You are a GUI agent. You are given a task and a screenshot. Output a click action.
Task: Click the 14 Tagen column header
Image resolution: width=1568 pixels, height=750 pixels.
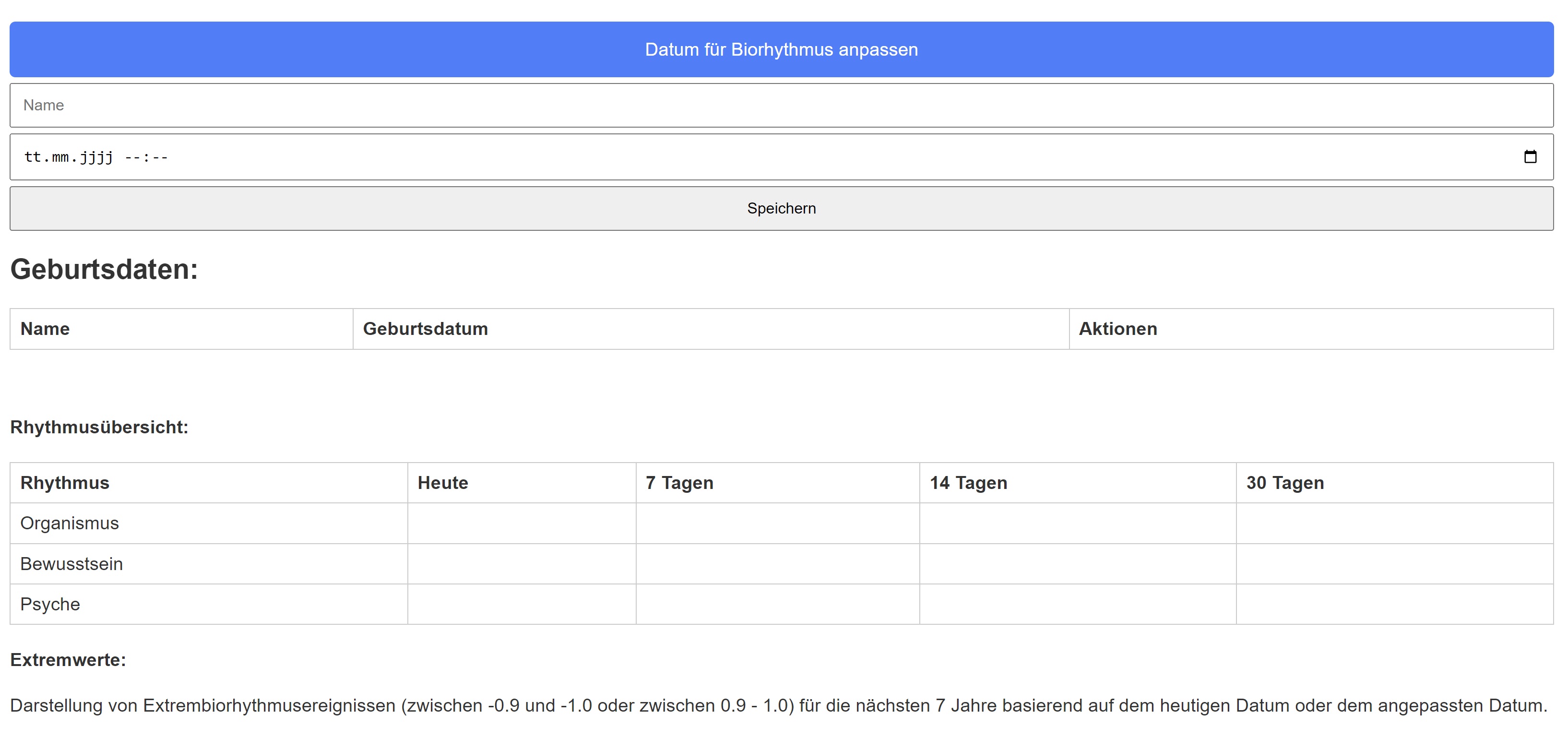click(968, 483)
